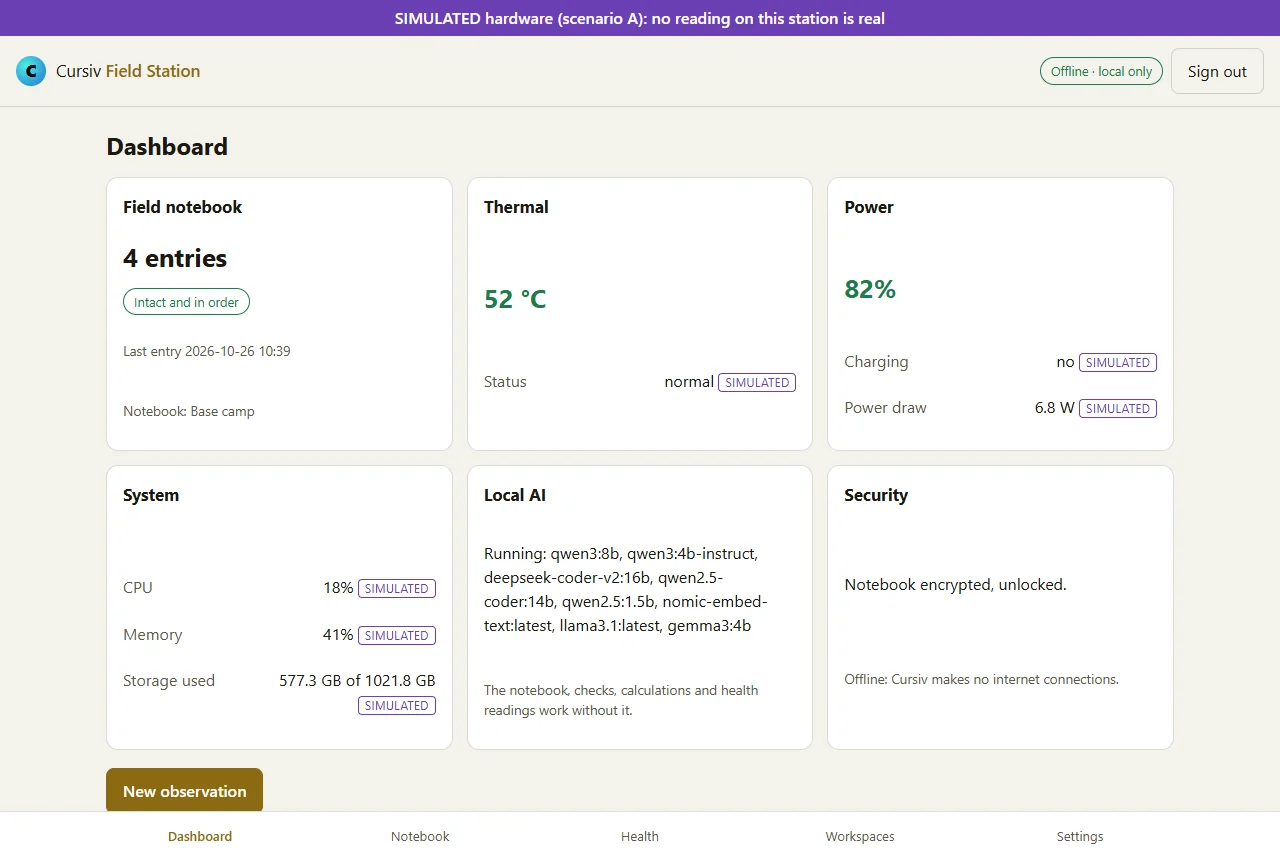
Task: Click the Sign out button
Action: coord(1217,71)
